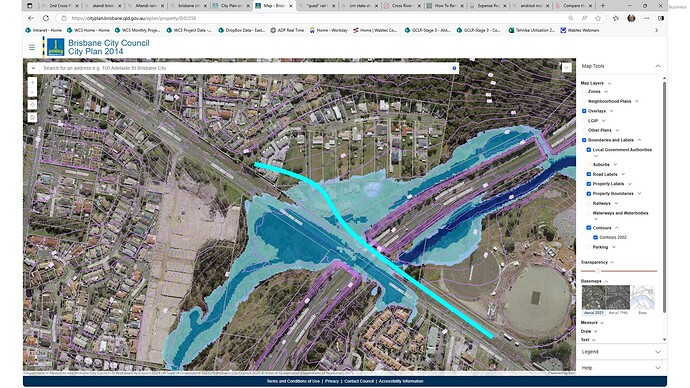This screenshot has height=388, width=690.
Task: Enable the Zones layer checkbox
Action: [584, 92]
